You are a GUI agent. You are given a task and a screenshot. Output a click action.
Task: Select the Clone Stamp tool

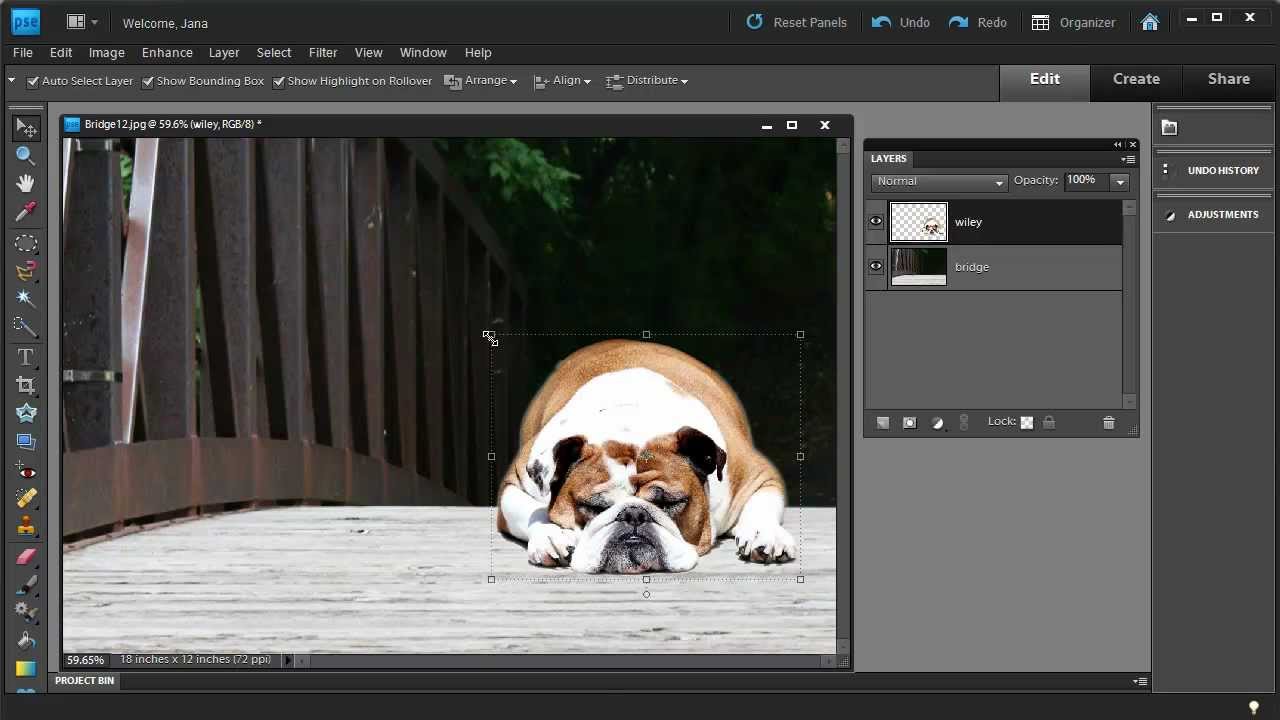(26, 527)
